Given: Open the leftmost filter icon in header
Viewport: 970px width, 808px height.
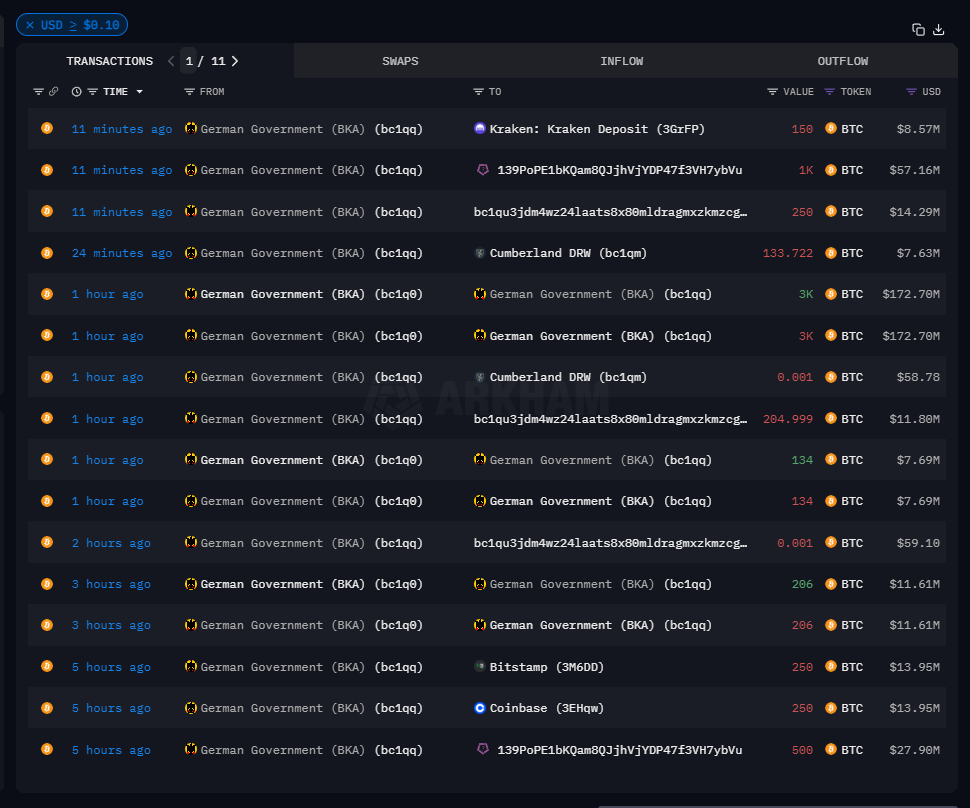Looking at the screenshot, I should coord(38,92).
